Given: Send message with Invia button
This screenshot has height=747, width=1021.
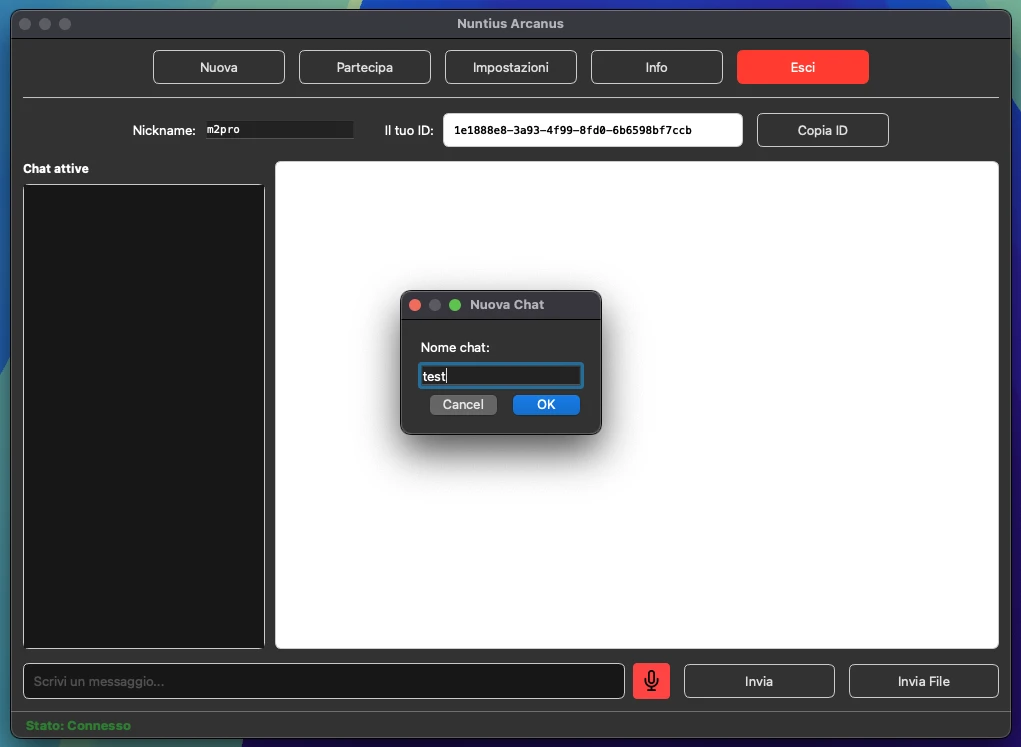Looking at the screenshot, I should 759,681.
